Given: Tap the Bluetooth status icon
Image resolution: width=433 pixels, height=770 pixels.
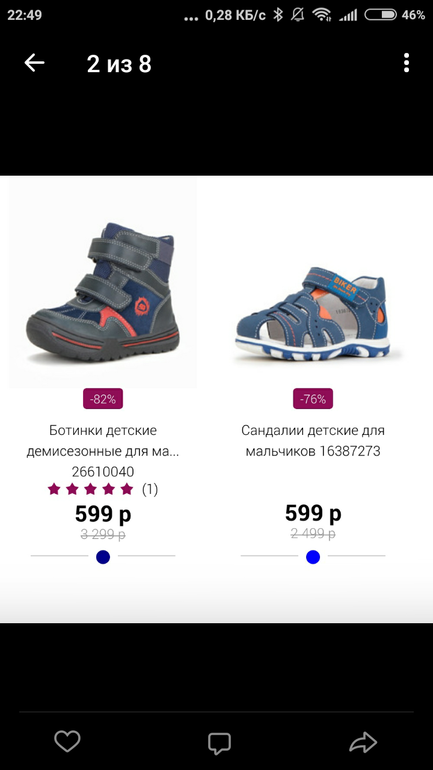Looking at the screenshot, I should point(278,15).
